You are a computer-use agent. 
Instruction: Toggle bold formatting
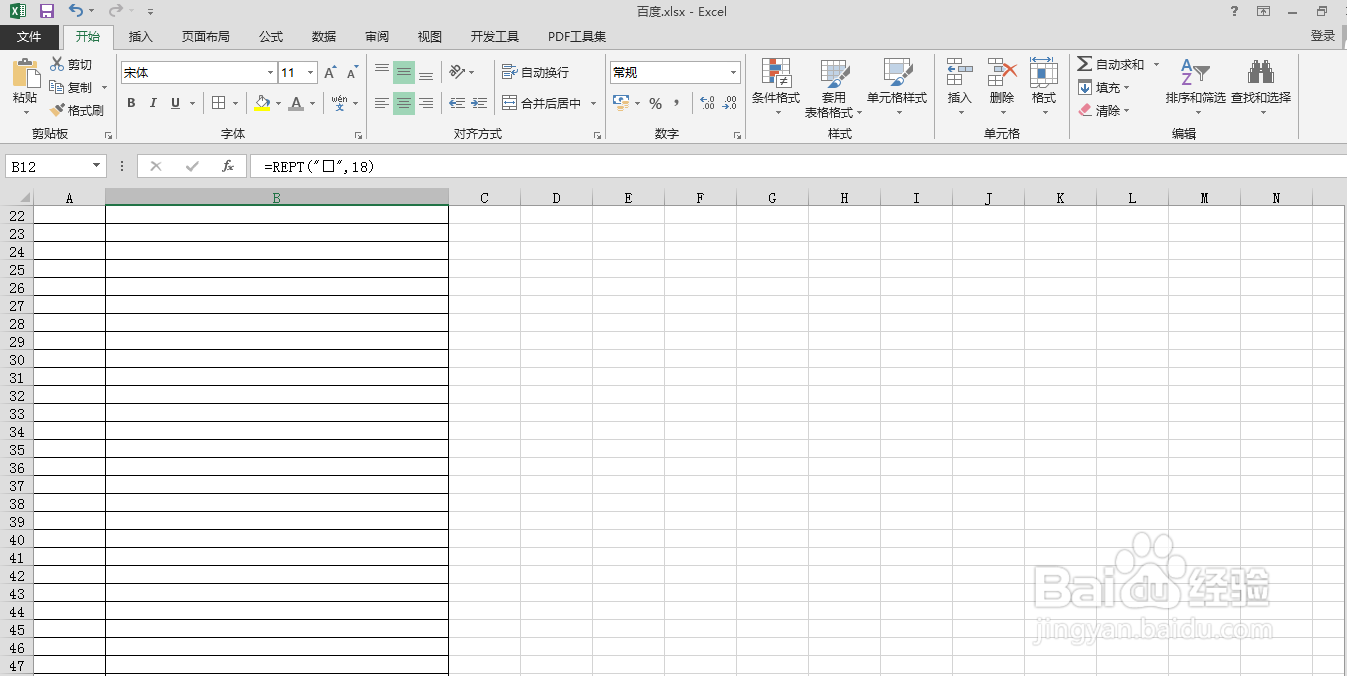(x=131, y=103)
